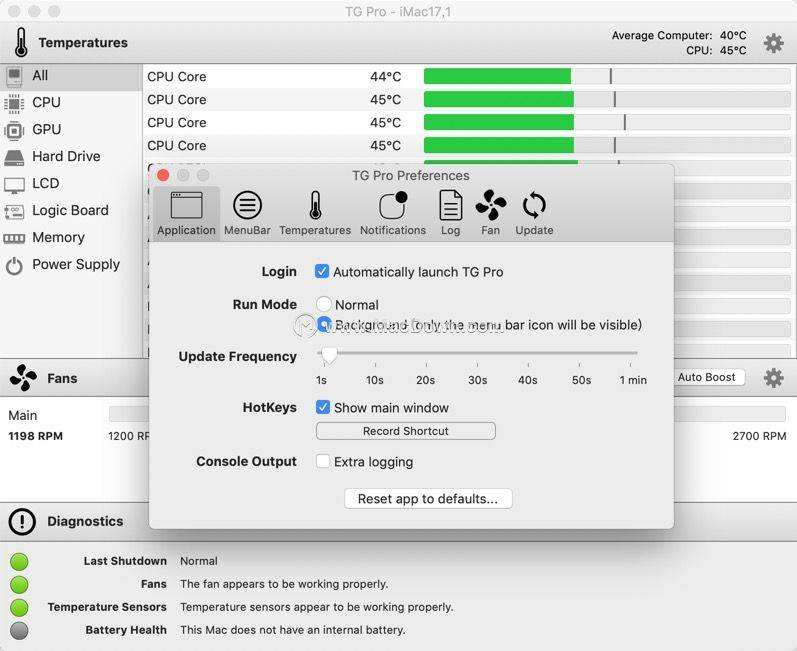Screen dimensions: 797x651
Task: Click Last Shutdown green status indicator
Action: [19, 562]
